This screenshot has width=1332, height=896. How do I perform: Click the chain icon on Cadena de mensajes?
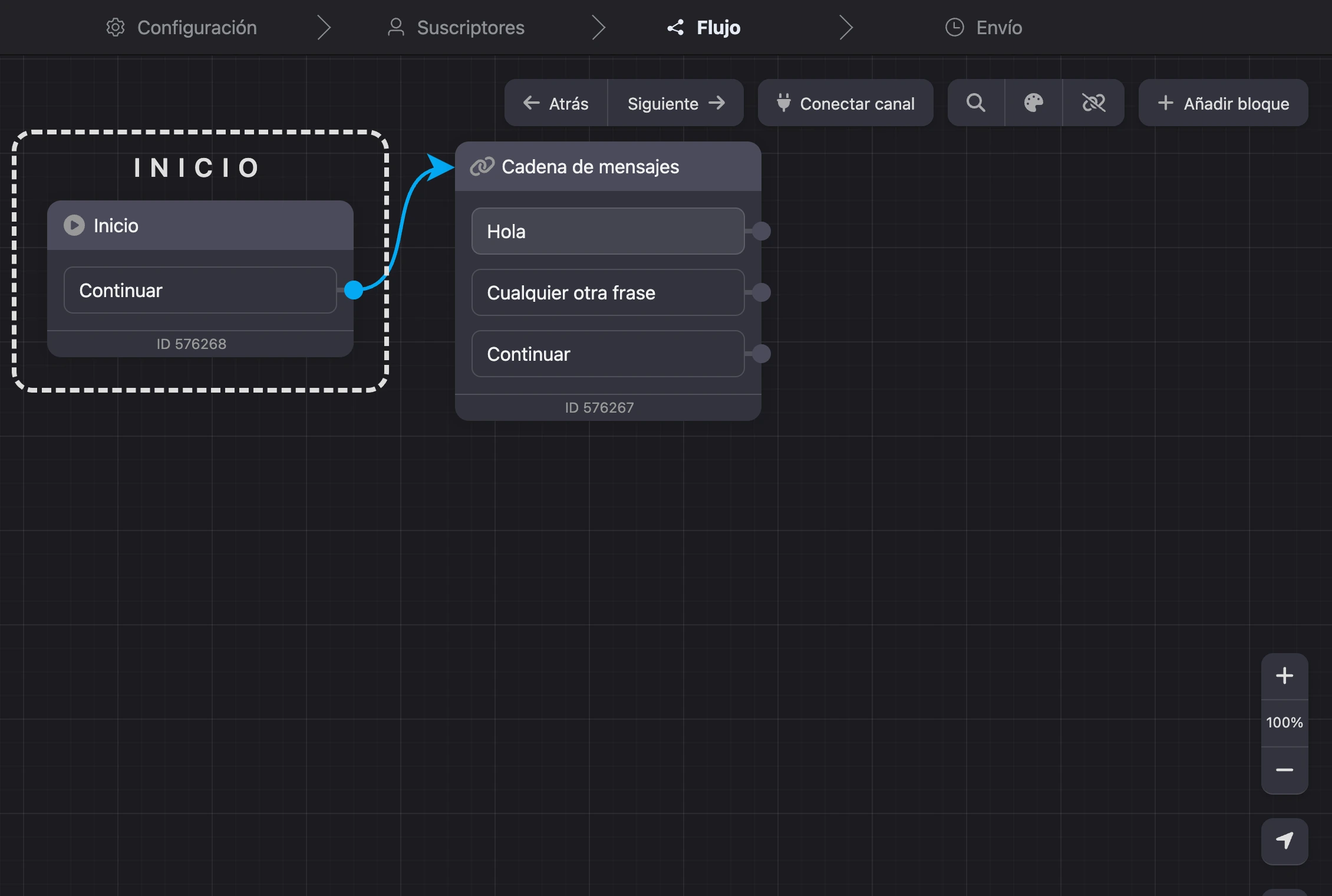[x=482, y=167]
